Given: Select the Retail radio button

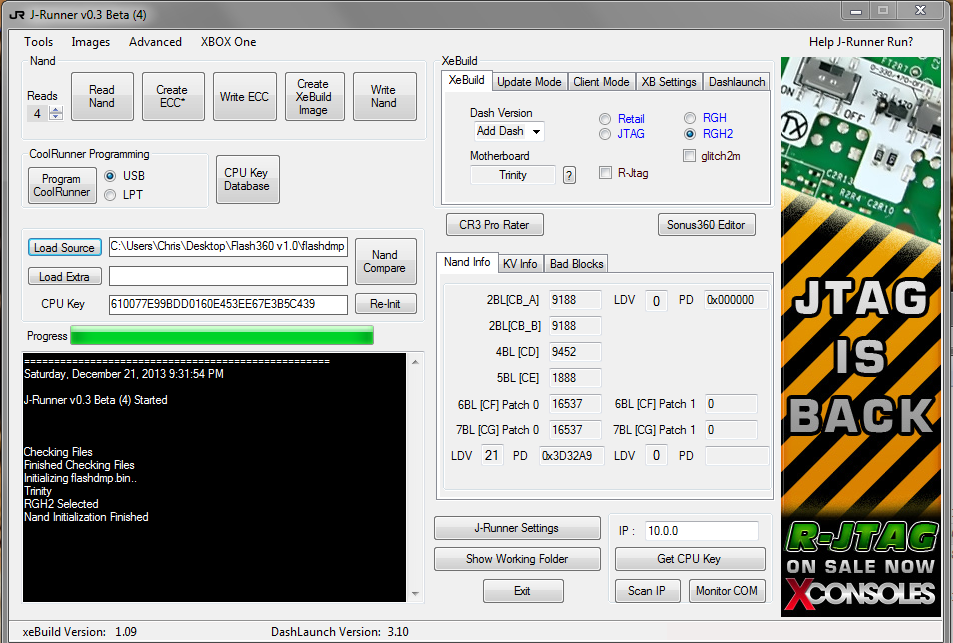Looking at the screenshot, I should coord(605,119).
